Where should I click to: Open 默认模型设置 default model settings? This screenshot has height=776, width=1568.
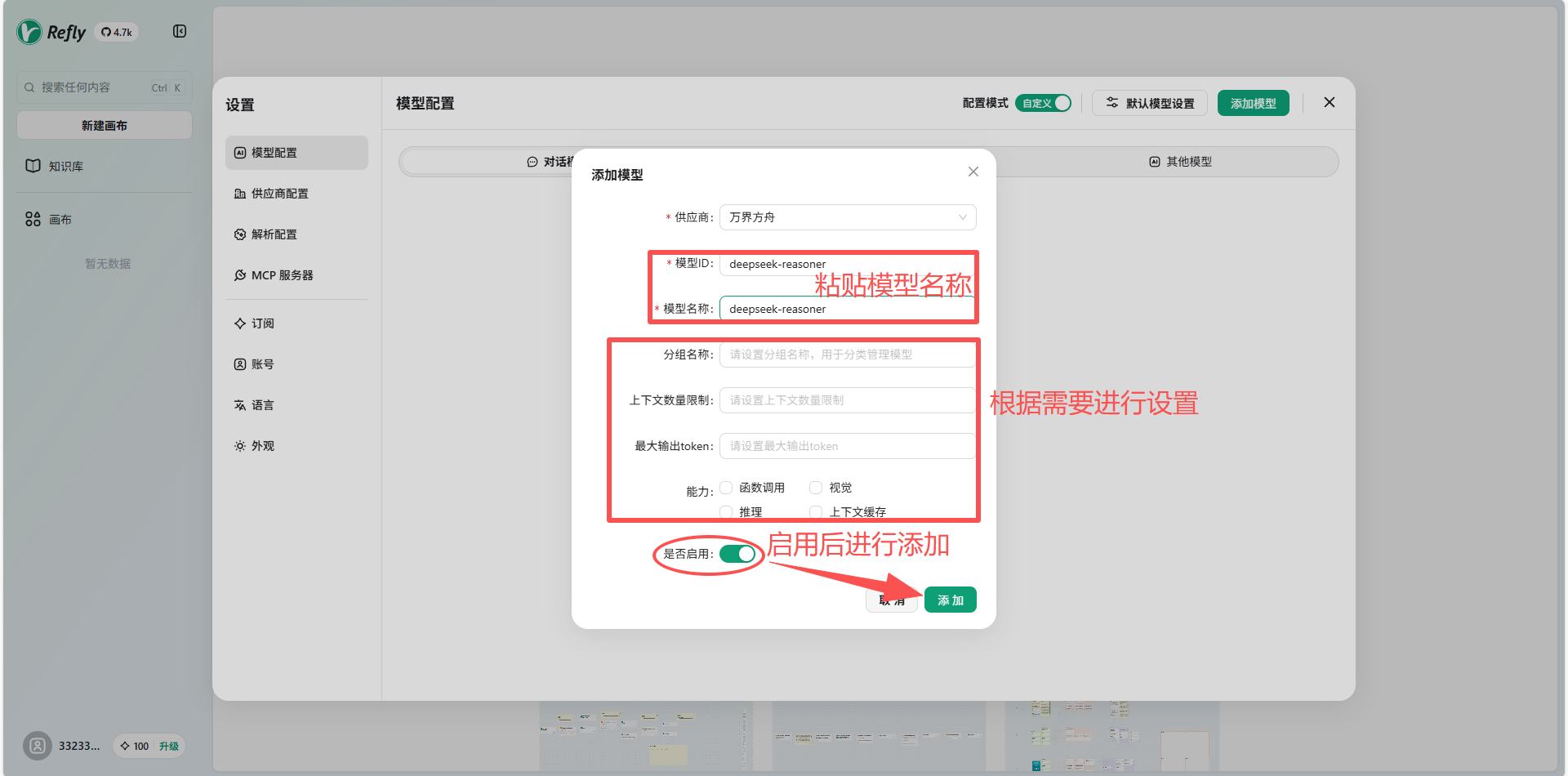click(x=1149, y=103)
